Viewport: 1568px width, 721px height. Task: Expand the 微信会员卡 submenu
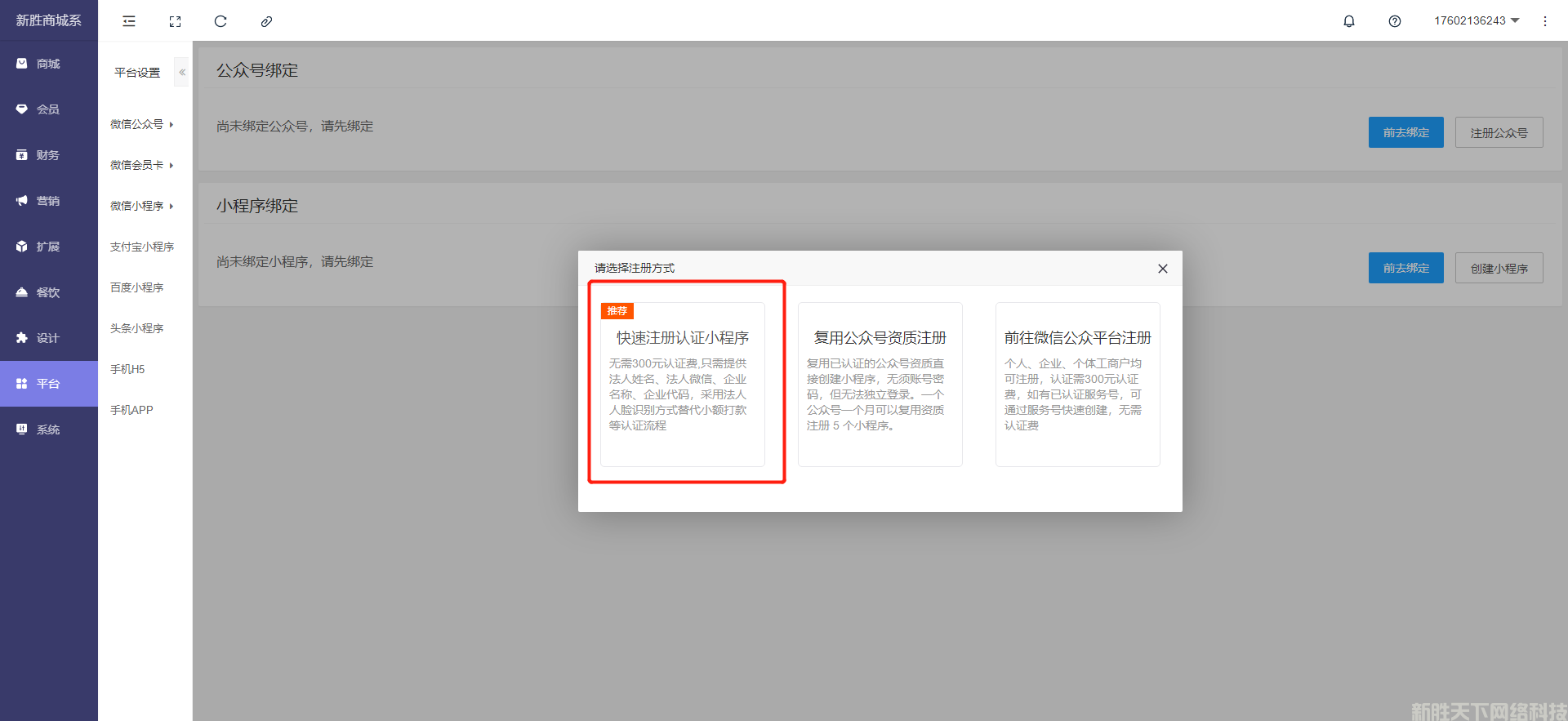[142, 165]
